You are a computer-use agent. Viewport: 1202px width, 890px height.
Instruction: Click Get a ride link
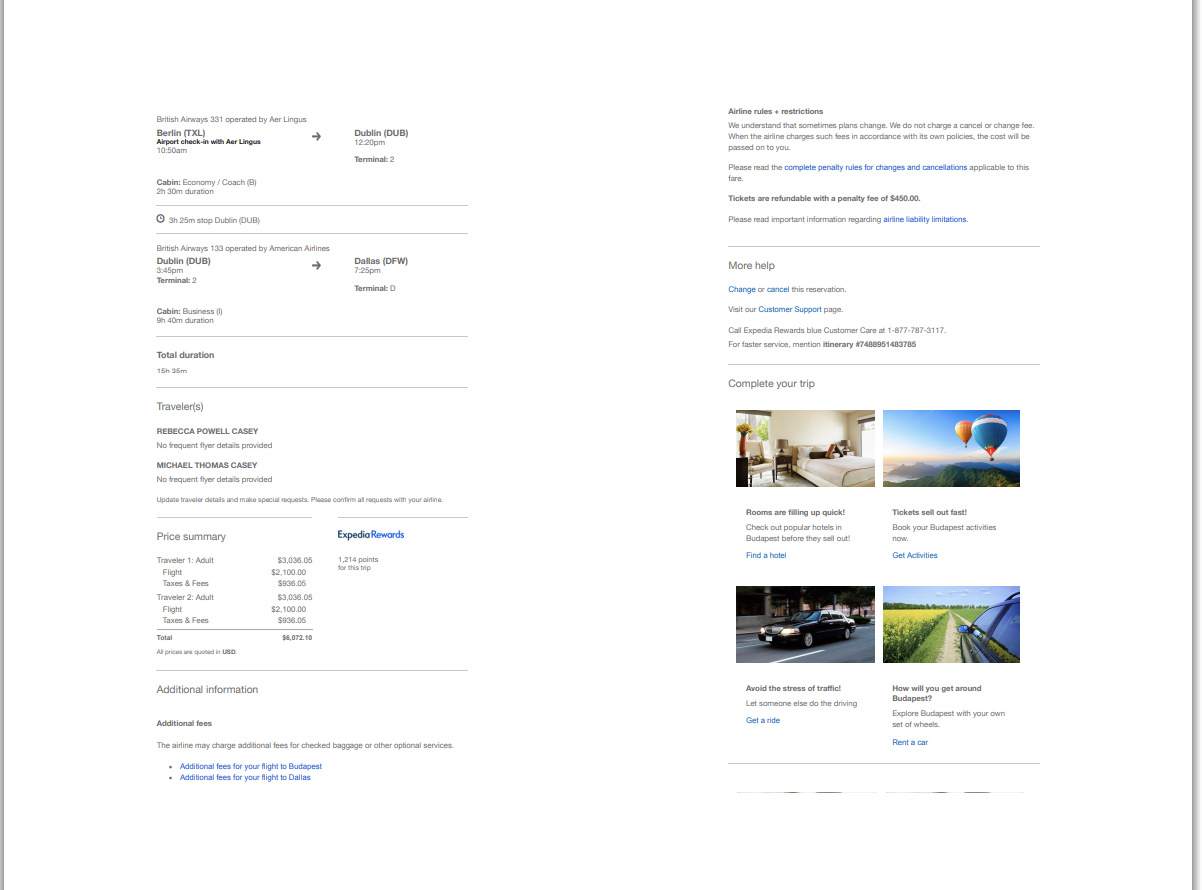coord(763,720)
